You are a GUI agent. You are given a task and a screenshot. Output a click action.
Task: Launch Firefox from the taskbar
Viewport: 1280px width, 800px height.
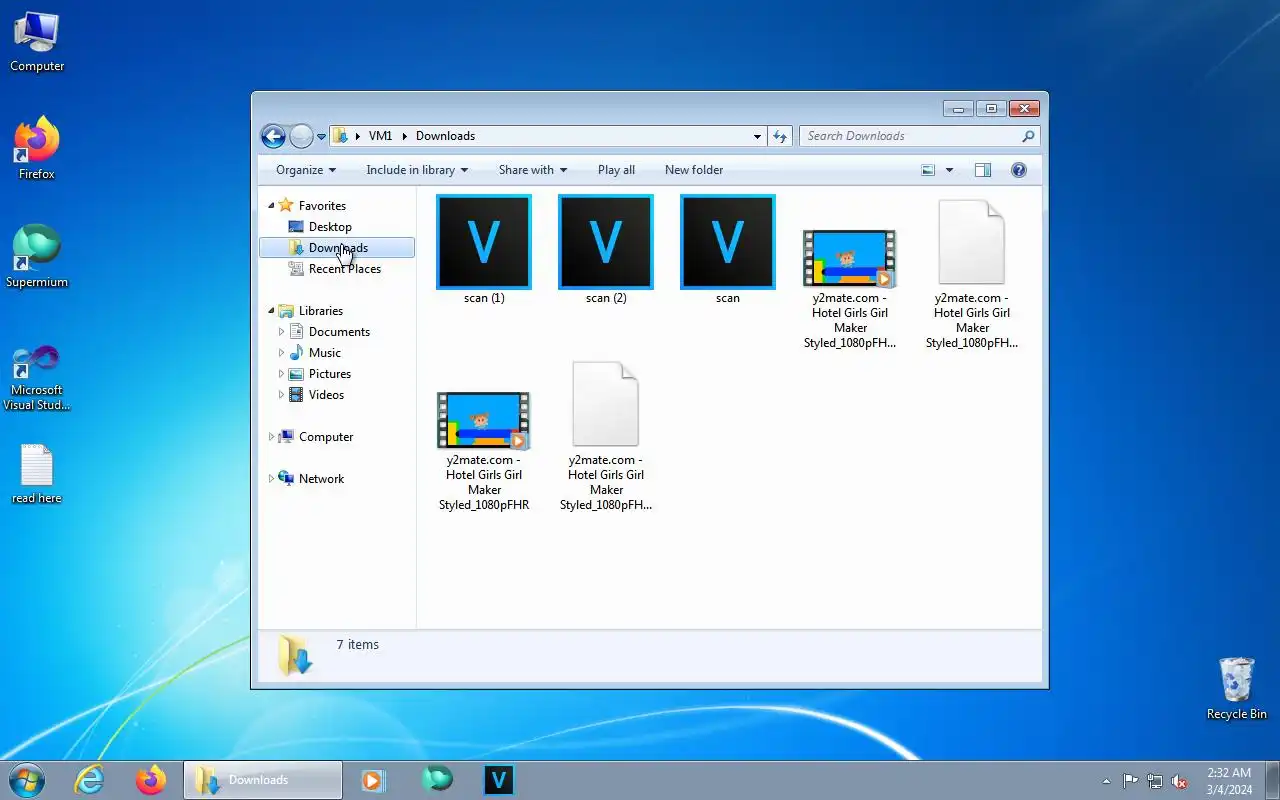(x=151, y=780)
